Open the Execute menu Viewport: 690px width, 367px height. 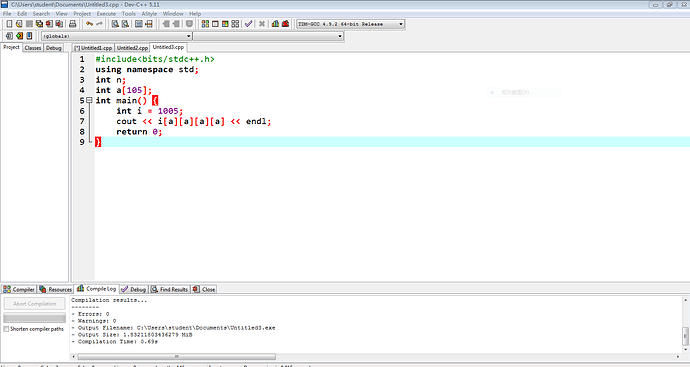point(106,14)
